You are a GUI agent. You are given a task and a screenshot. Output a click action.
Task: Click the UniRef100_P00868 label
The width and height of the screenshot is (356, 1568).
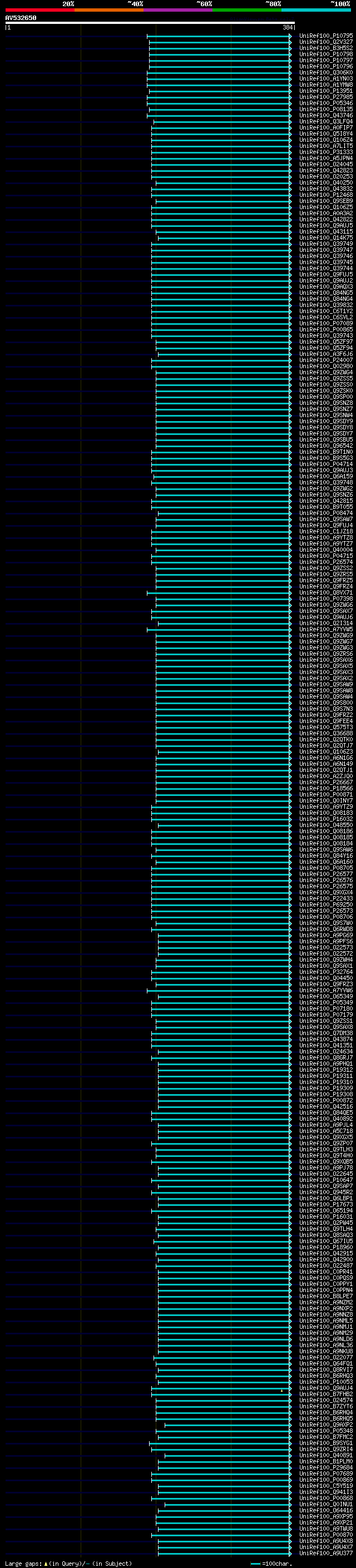coord(326,1498)
